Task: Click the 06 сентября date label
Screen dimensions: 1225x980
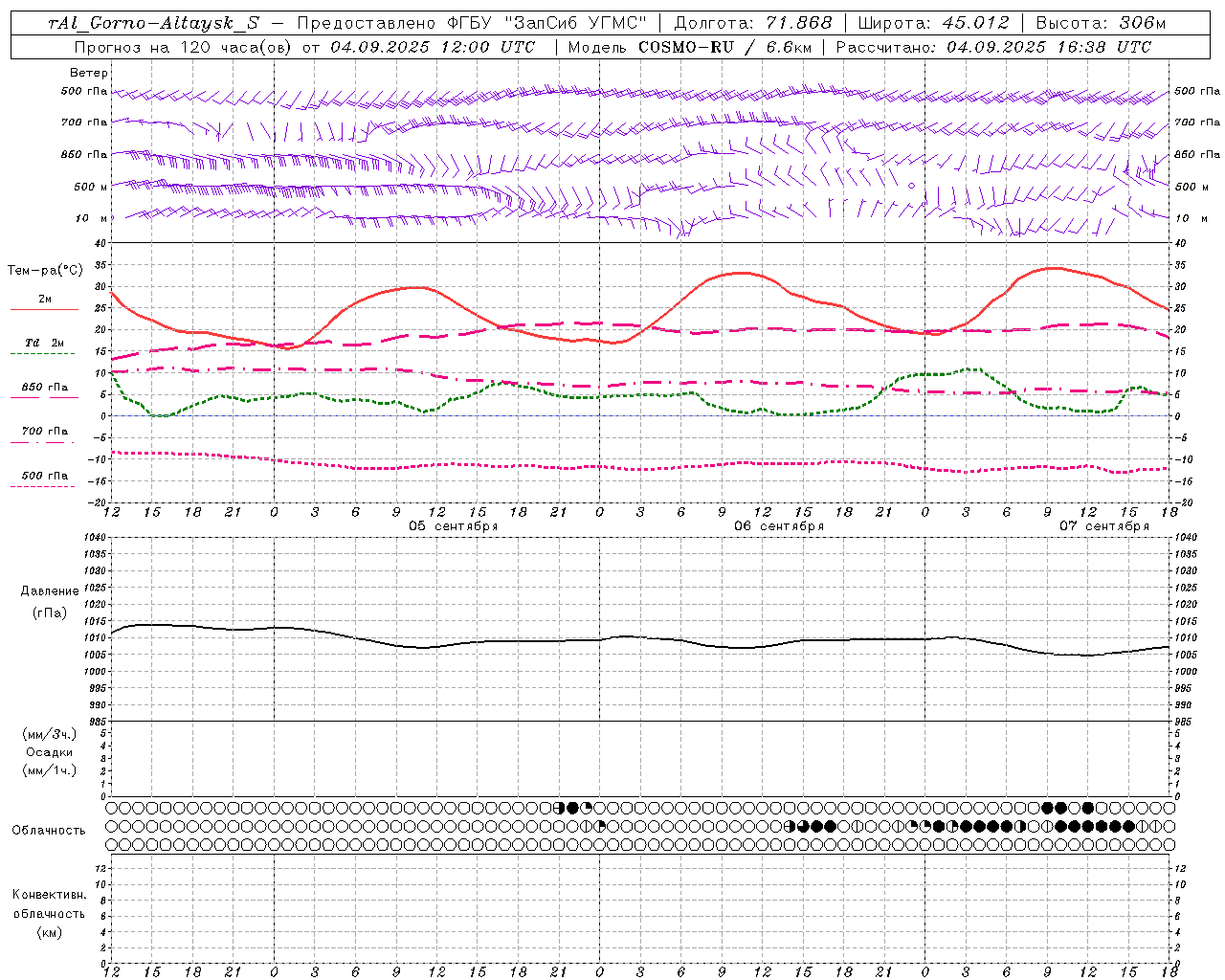Action: [x=779, y=526]
